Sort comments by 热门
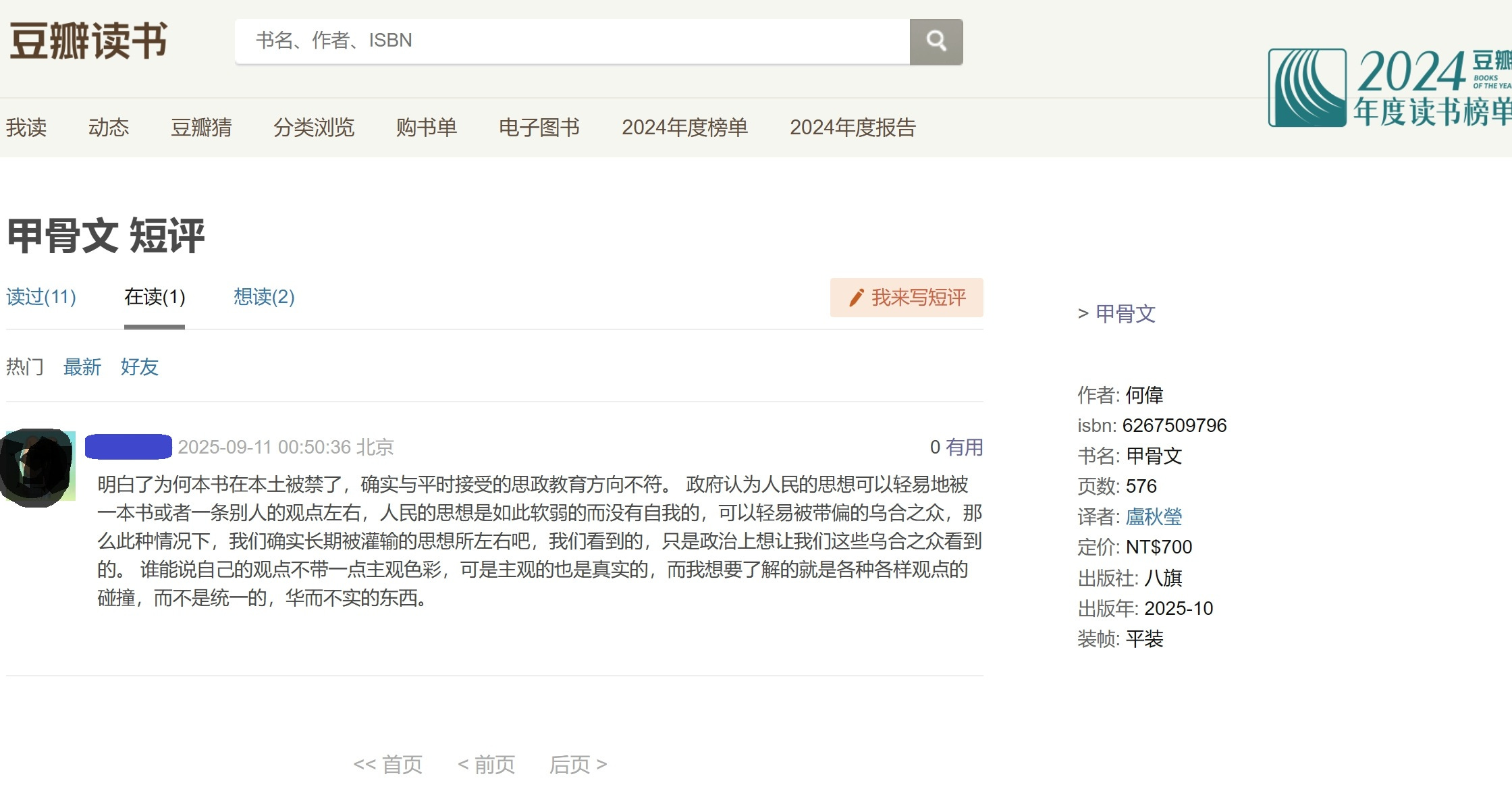Screen dimensions: 1512x787 [x=25, y=367]
